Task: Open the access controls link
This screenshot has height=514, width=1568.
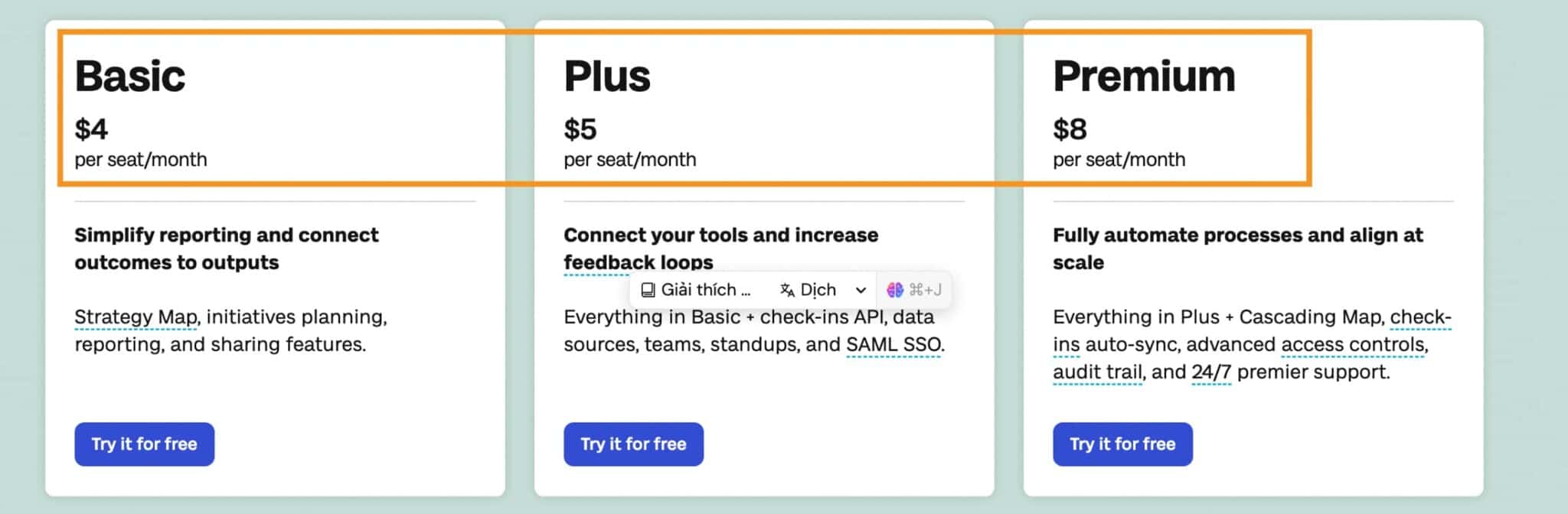Action: click(x=1352, y=344)
